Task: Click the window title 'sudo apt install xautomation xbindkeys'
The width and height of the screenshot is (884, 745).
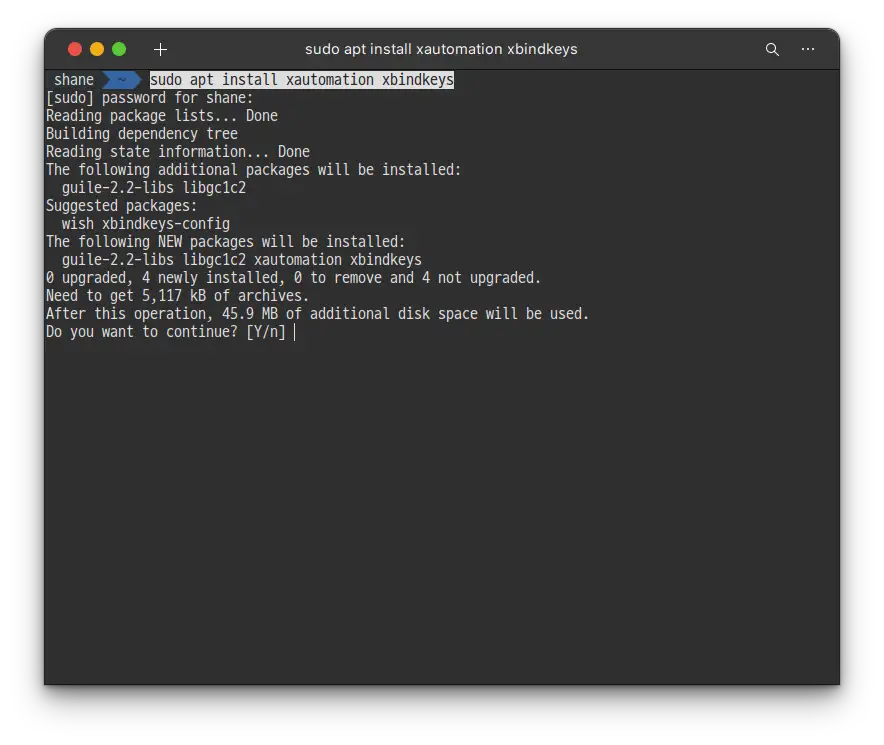Action: (441, 49)
